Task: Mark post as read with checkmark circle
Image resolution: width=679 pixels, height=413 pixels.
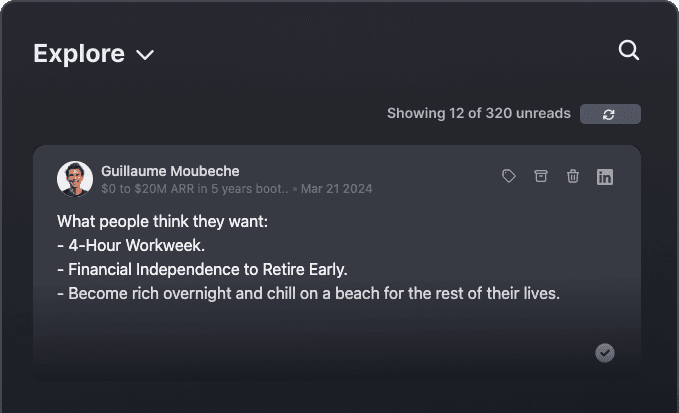Action: tap(605, 352)
